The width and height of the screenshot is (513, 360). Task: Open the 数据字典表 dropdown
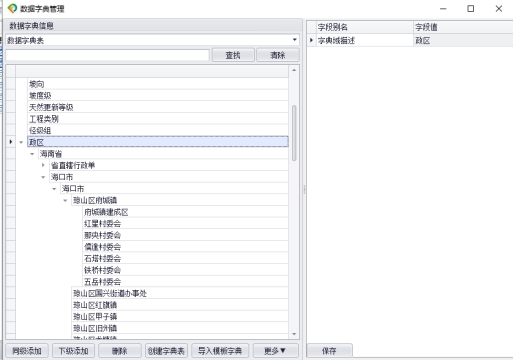coord(295,40)
